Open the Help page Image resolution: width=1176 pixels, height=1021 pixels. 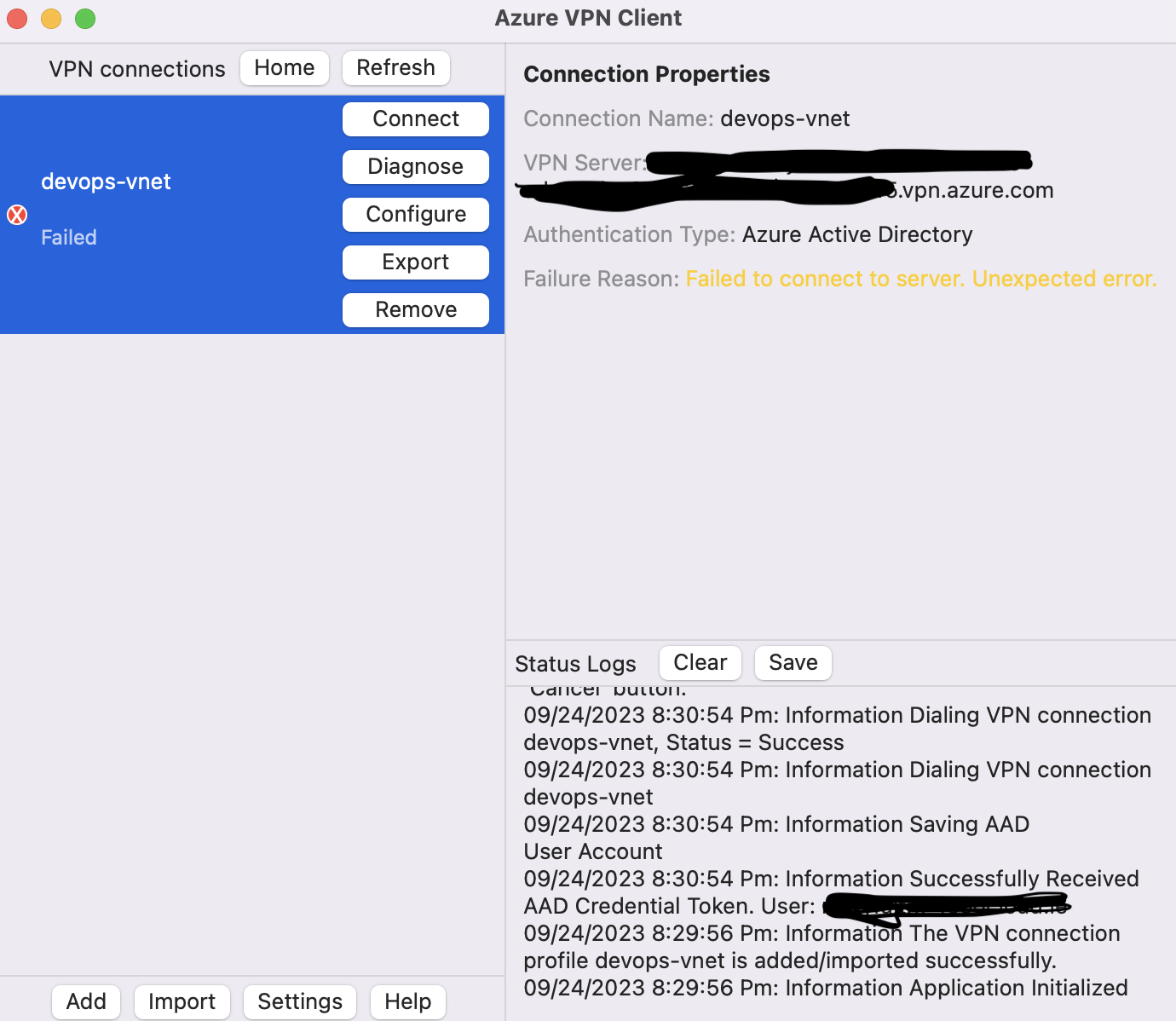click(x=407, y=1001)
